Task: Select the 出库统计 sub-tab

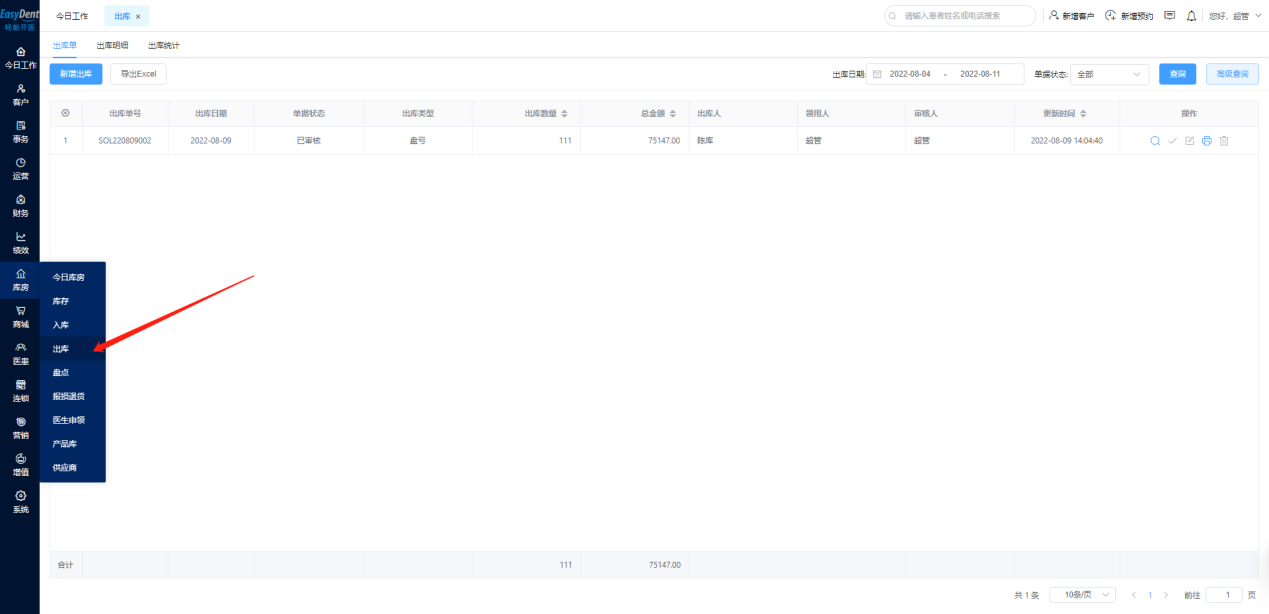Action: [164, 46]
